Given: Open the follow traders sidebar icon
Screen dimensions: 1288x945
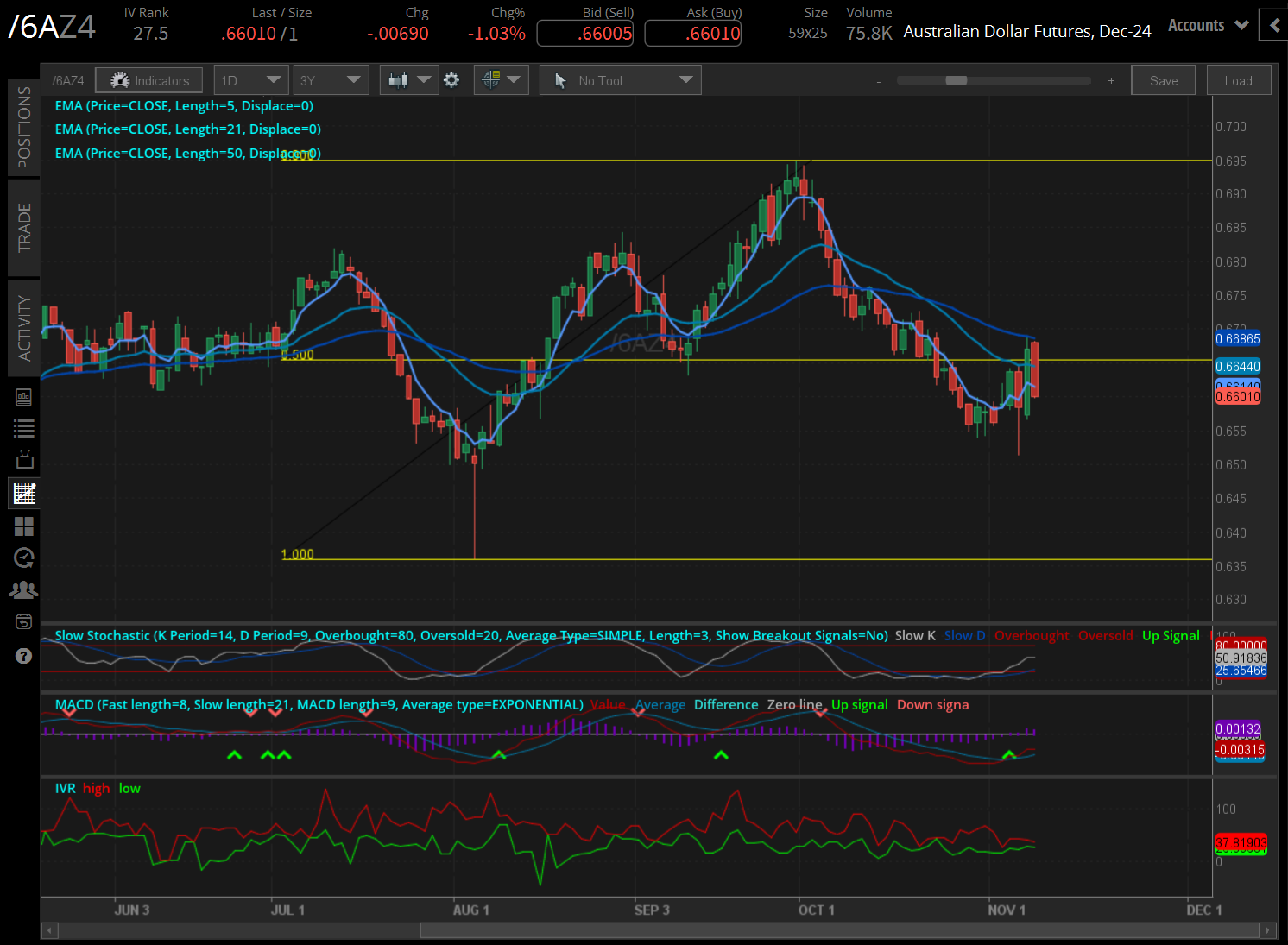Looking at the screenshot, I should [23, 589].
